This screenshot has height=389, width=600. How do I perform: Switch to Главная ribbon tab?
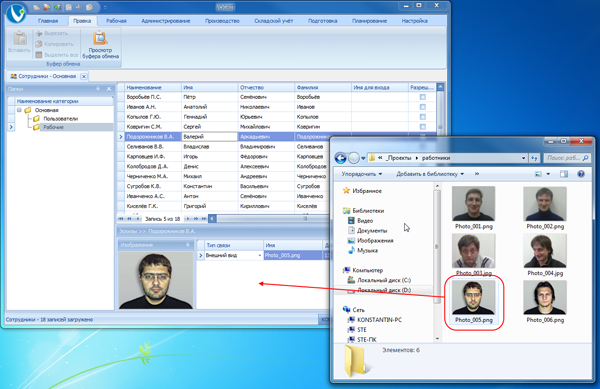48,21
